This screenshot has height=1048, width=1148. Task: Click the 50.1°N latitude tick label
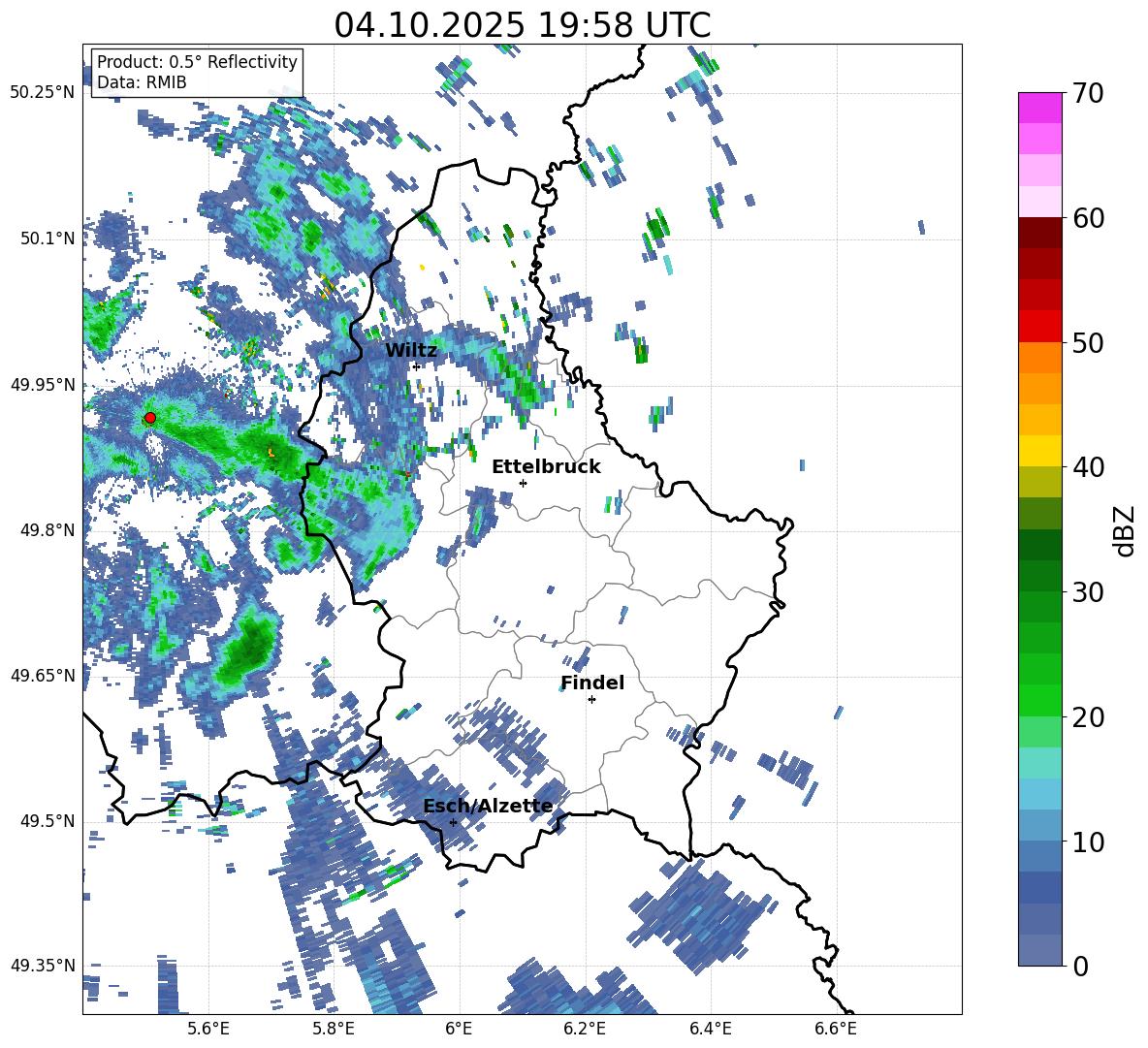tap(47, 238)
